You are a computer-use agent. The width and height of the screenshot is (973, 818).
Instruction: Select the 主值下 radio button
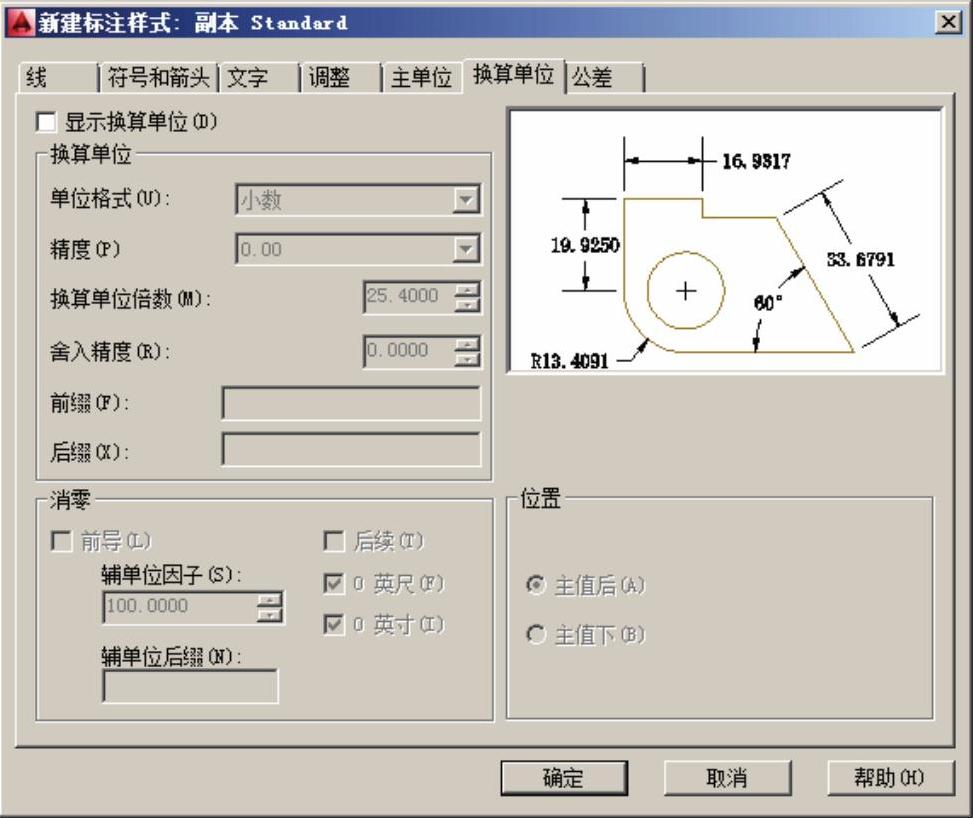click(537, 635)
